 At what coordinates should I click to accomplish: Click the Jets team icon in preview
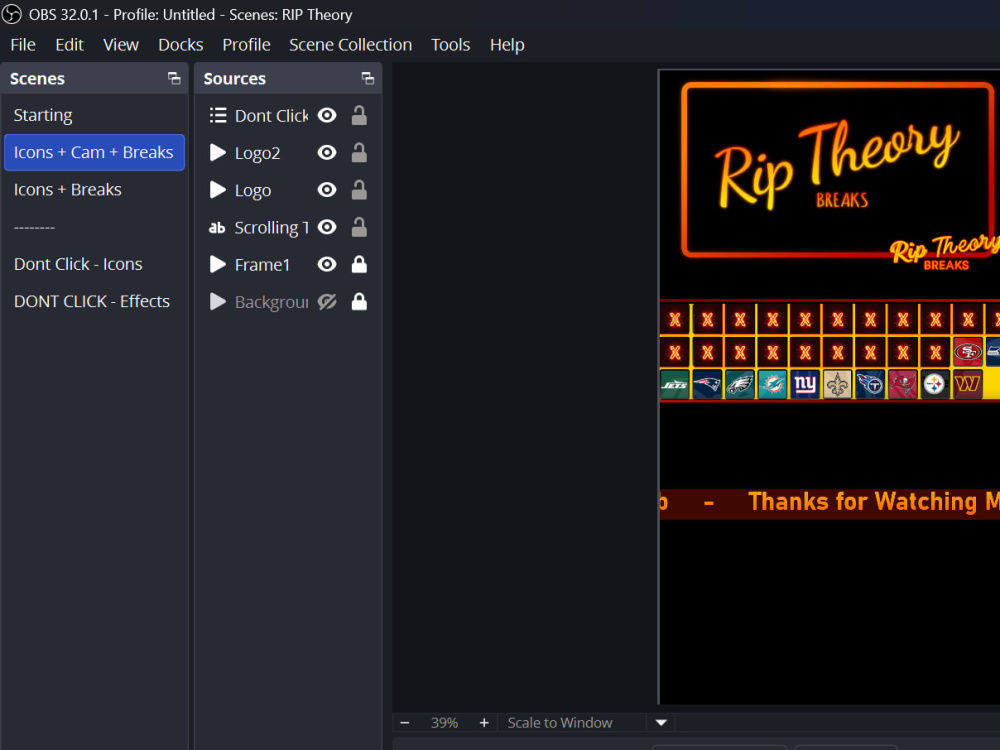pyautogui.click(x=675, y=385)
